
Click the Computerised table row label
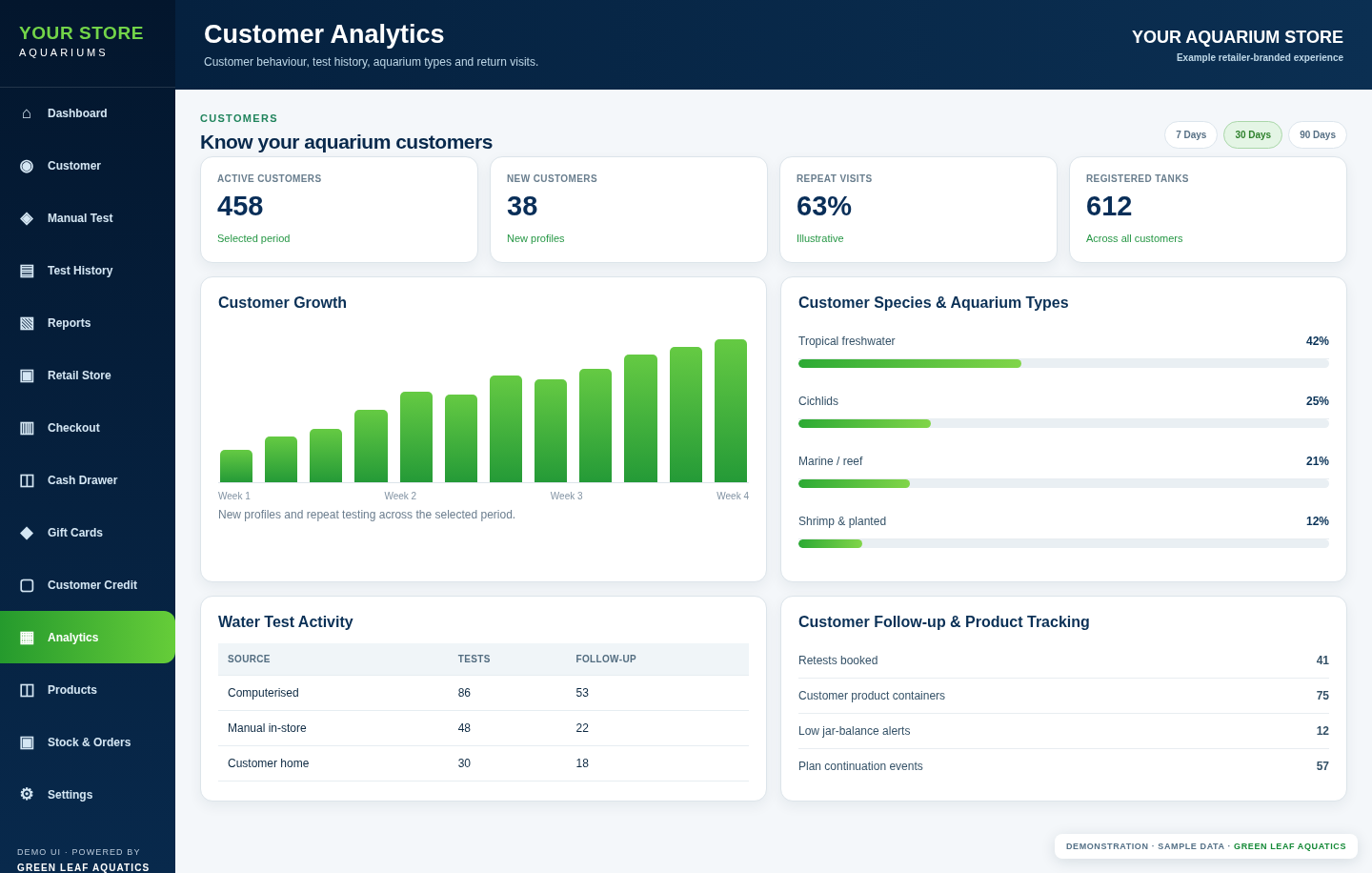coord(263,693)
